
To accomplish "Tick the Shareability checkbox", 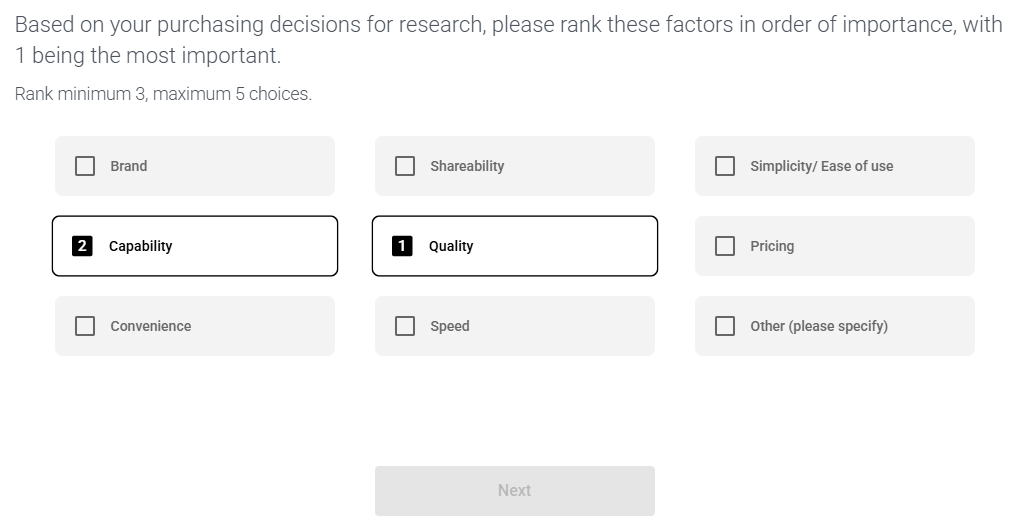I will tap(405, 166).
